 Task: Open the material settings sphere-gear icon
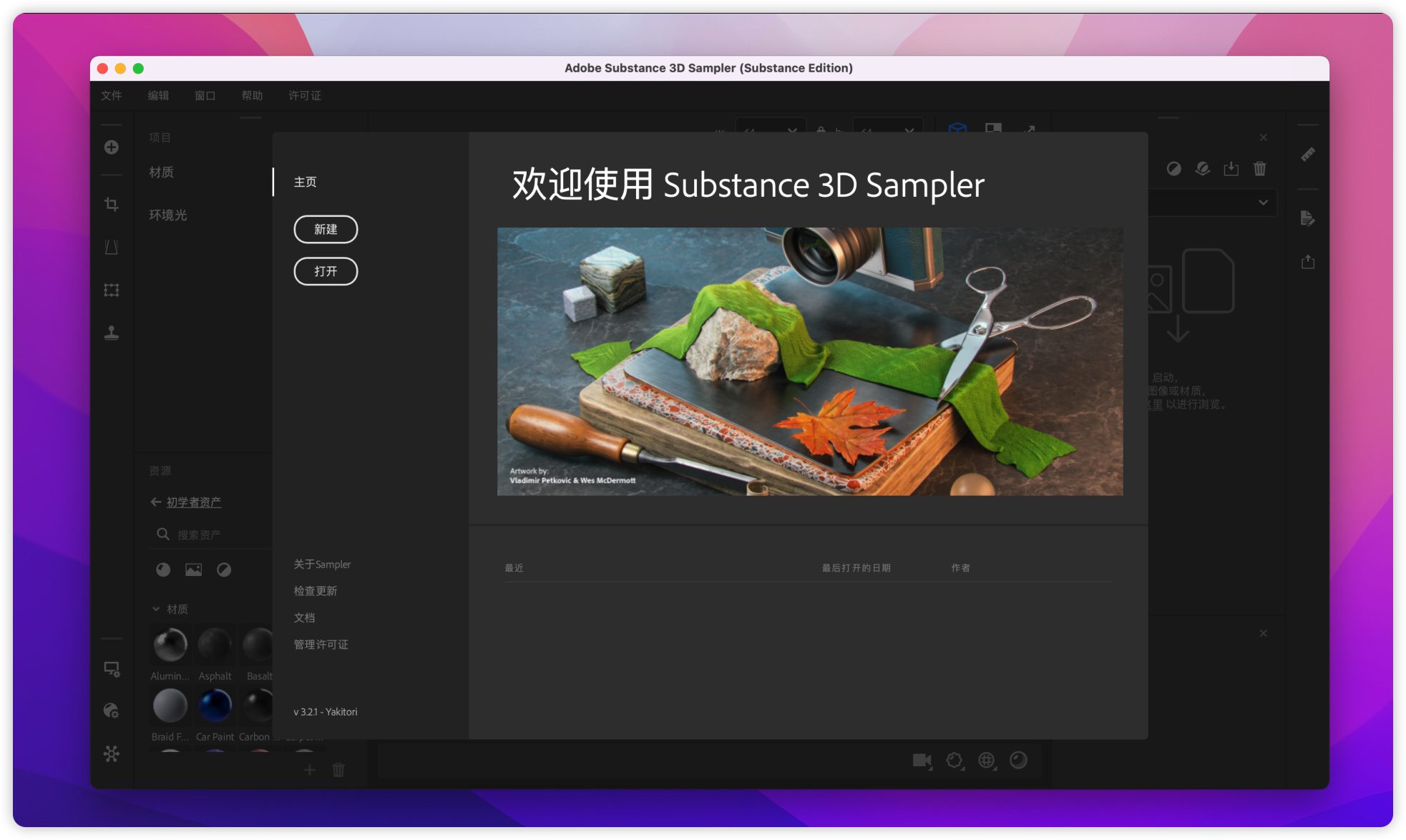click(112, 710)
